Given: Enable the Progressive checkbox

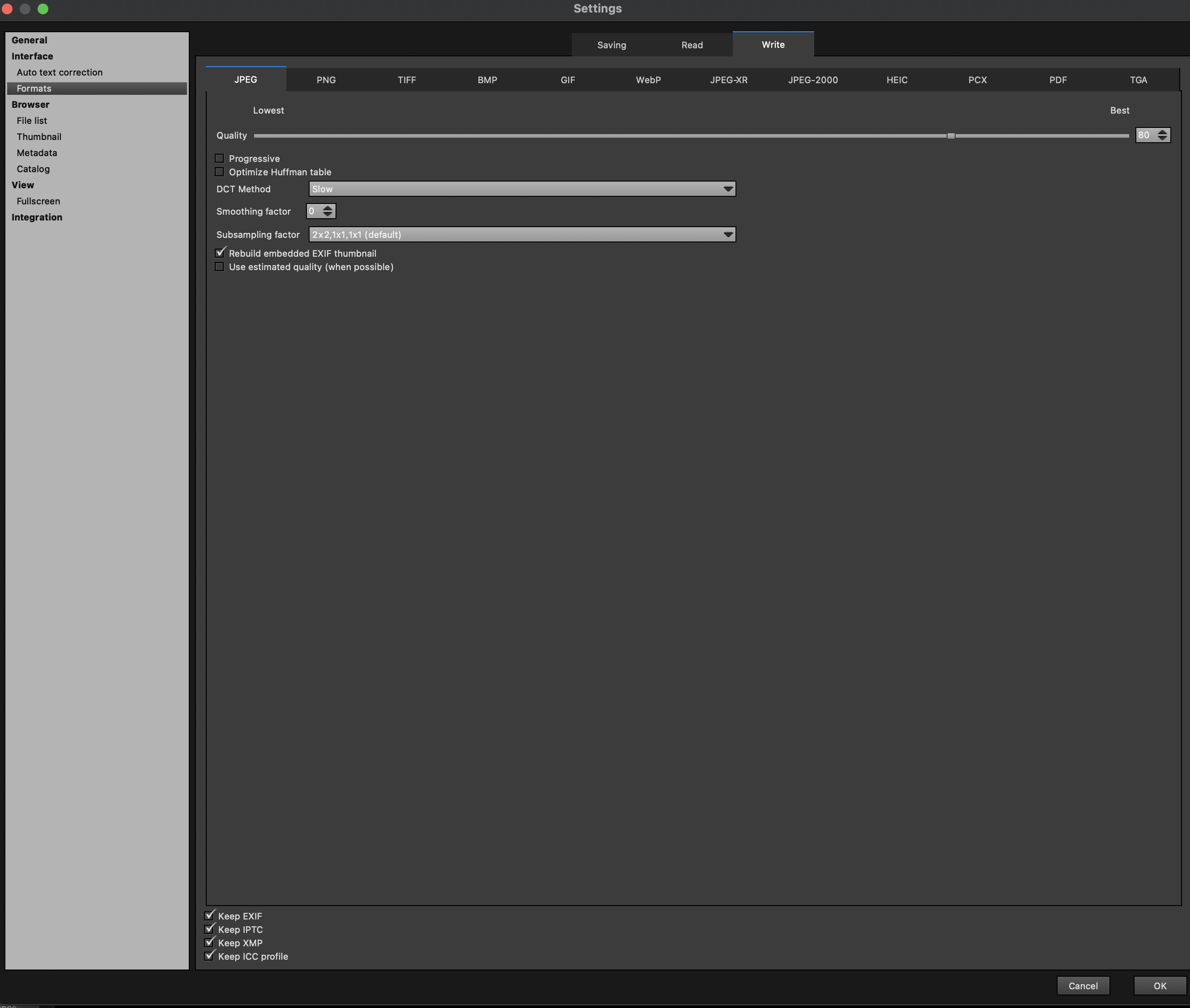Looking at the screenshot, I should coord(220,158).
